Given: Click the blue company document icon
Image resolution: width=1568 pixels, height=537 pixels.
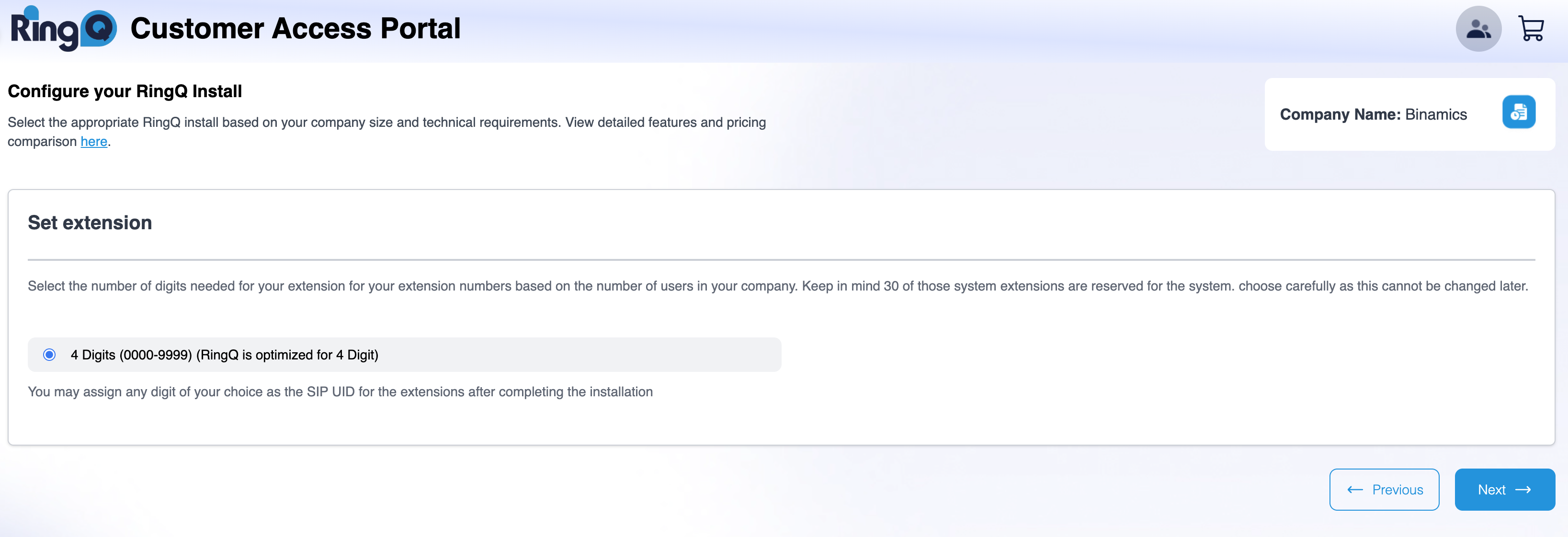Looking at the screenshot, I should [1518, 112].
